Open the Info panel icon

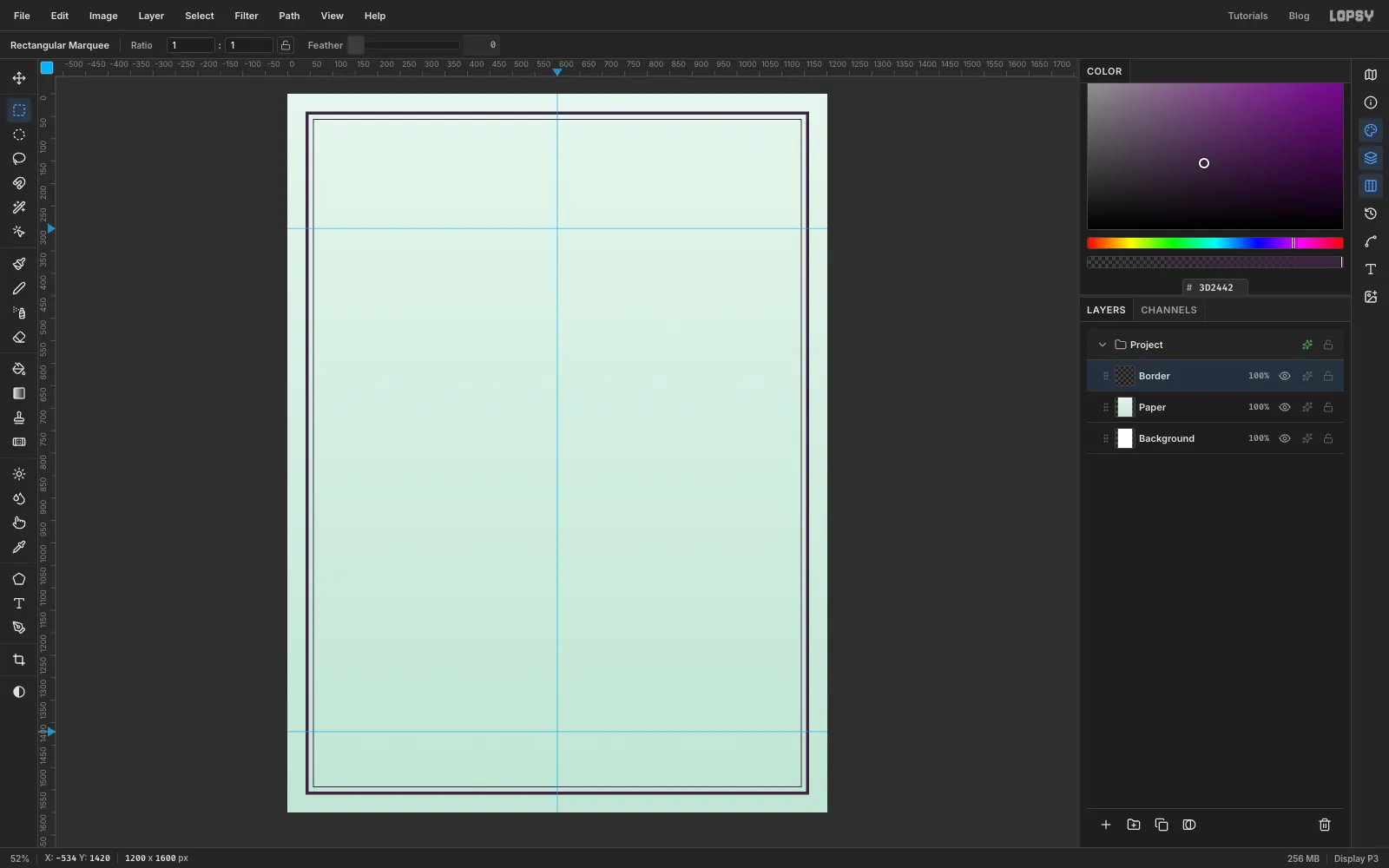pyautogui.click(x=1371, y=102)
